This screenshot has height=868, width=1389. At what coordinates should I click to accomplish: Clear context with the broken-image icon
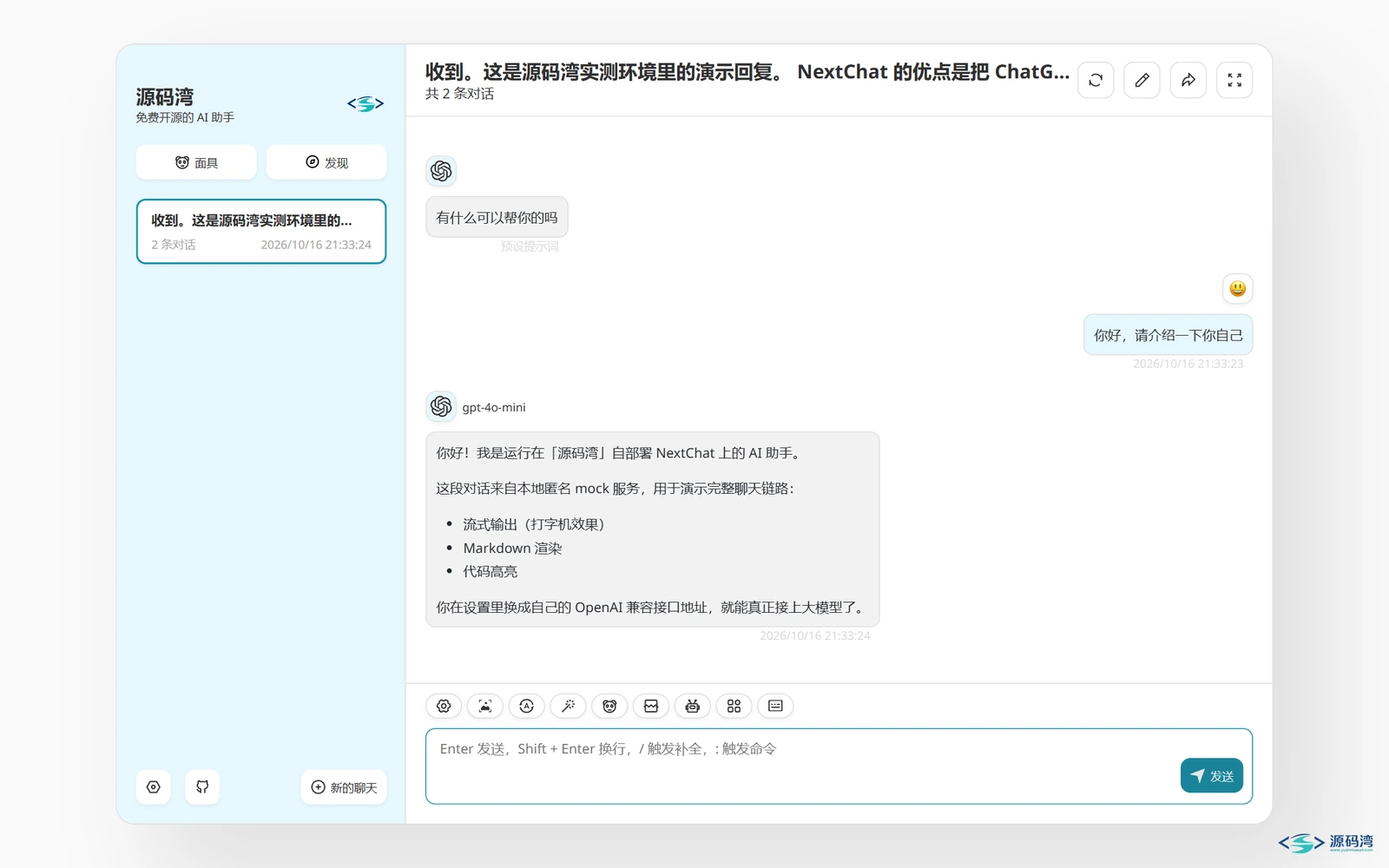pyautogui.click(x=651, y=706)
